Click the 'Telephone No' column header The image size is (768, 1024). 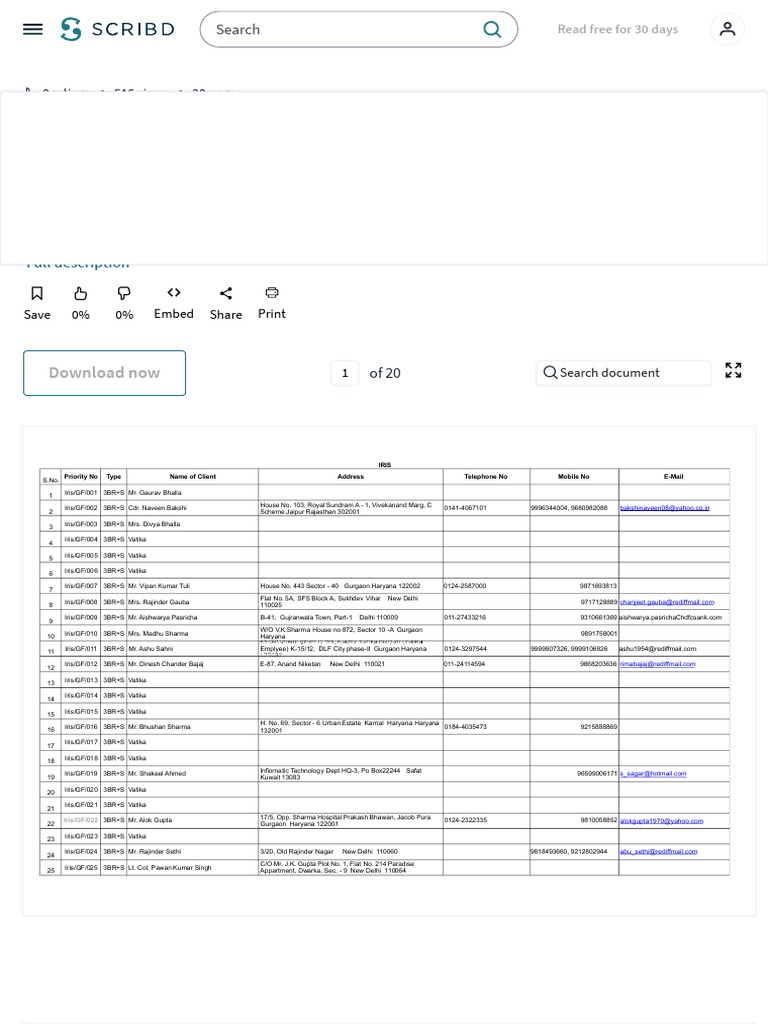486,476
